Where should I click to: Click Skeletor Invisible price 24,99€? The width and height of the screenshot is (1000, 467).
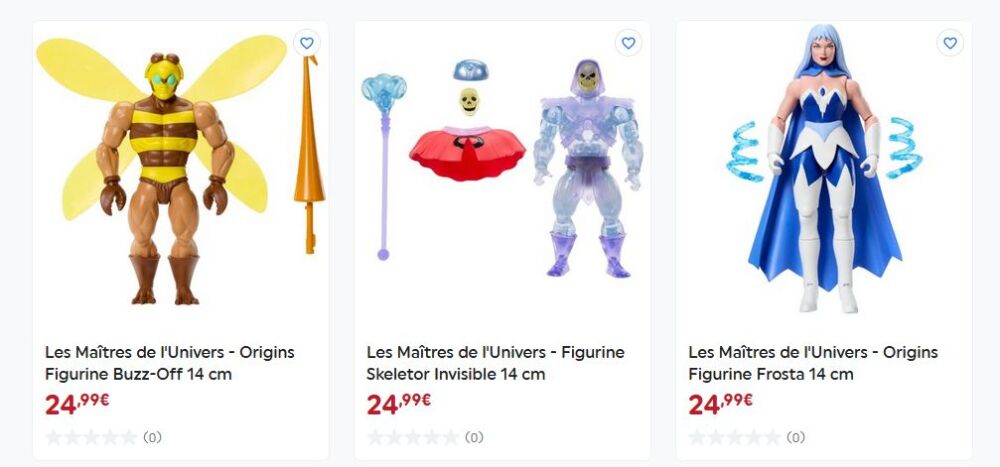[399, 404]
